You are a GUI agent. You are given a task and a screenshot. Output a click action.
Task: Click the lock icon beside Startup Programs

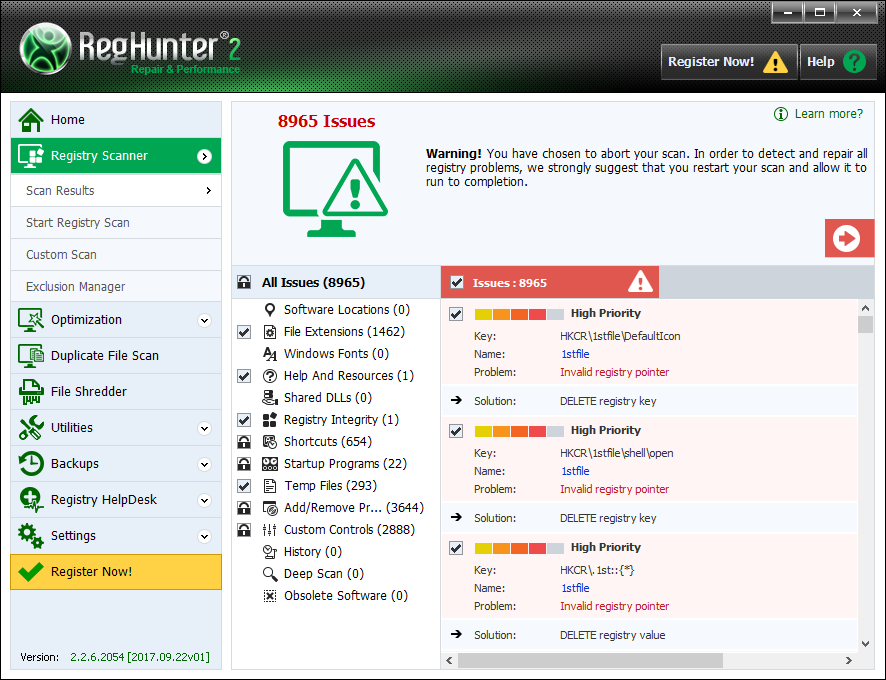tap(244, 464)
